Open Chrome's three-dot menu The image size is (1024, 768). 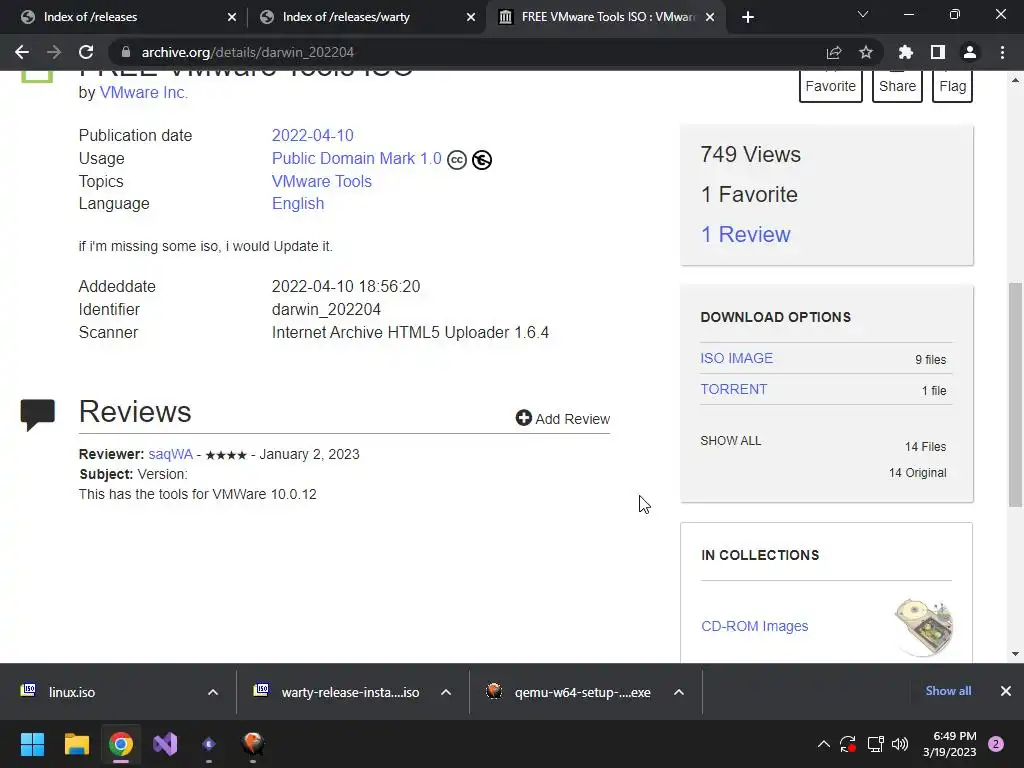coord(1002,52)
